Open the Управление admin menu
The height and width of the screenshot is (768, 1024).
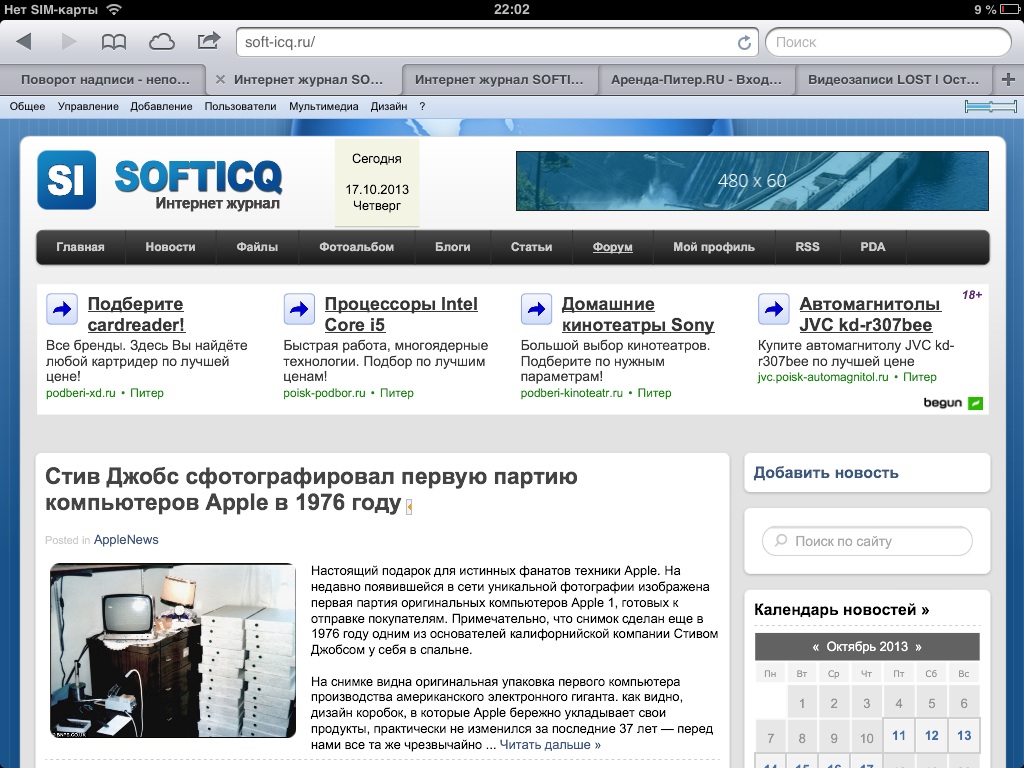88,106
